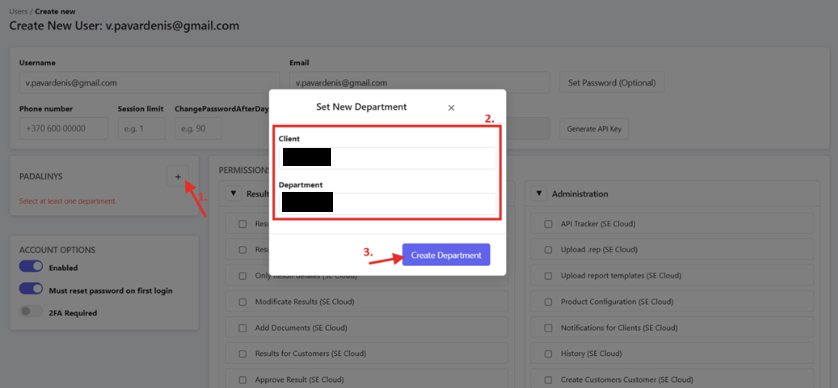Image resolution: width=838 pixels, height=388 pixels.
Task: Click the PADALINYS section title
Action: [x=41, y=176]
